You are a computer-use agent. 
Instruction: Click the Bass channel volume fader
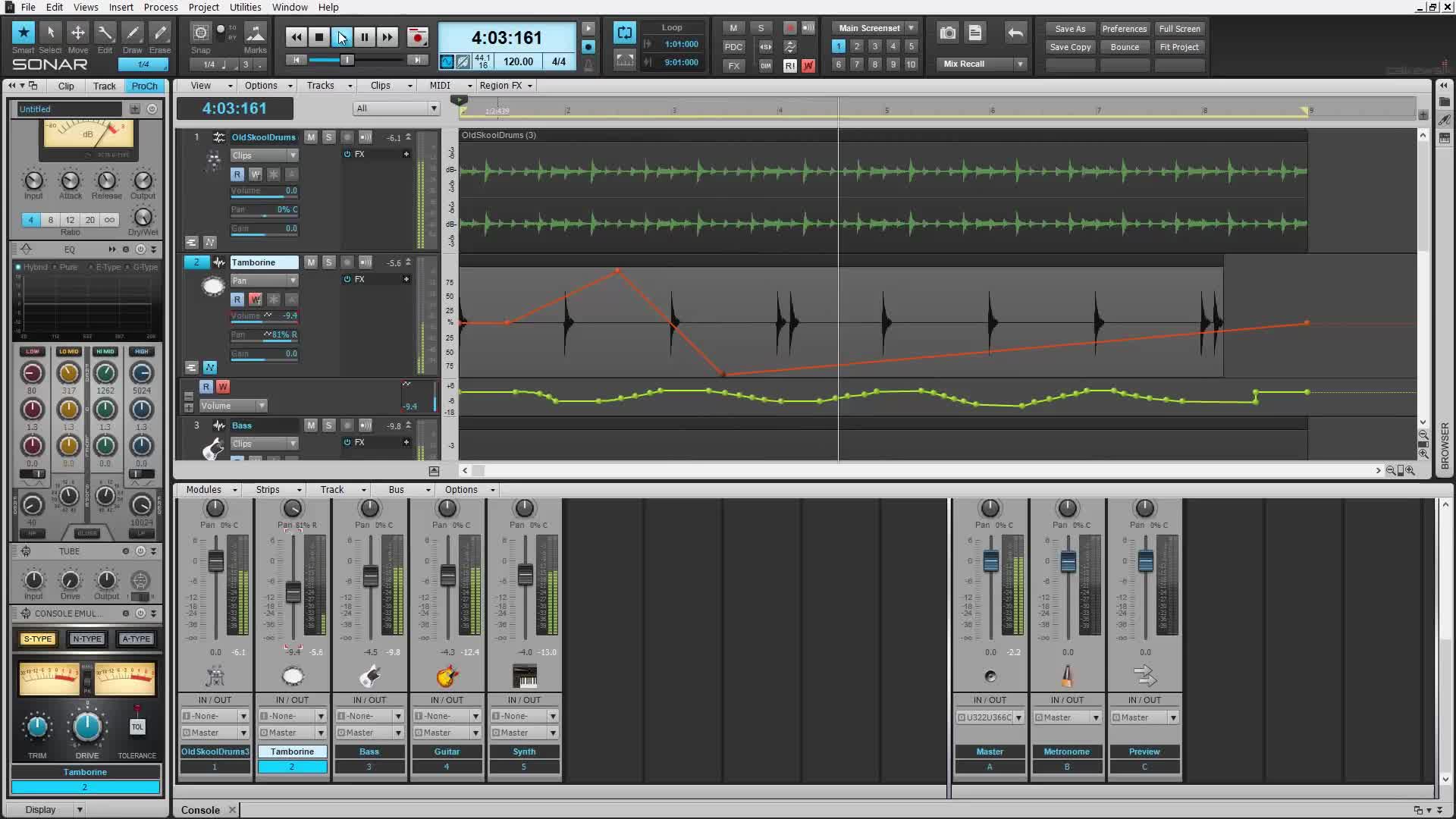point(370,576)
